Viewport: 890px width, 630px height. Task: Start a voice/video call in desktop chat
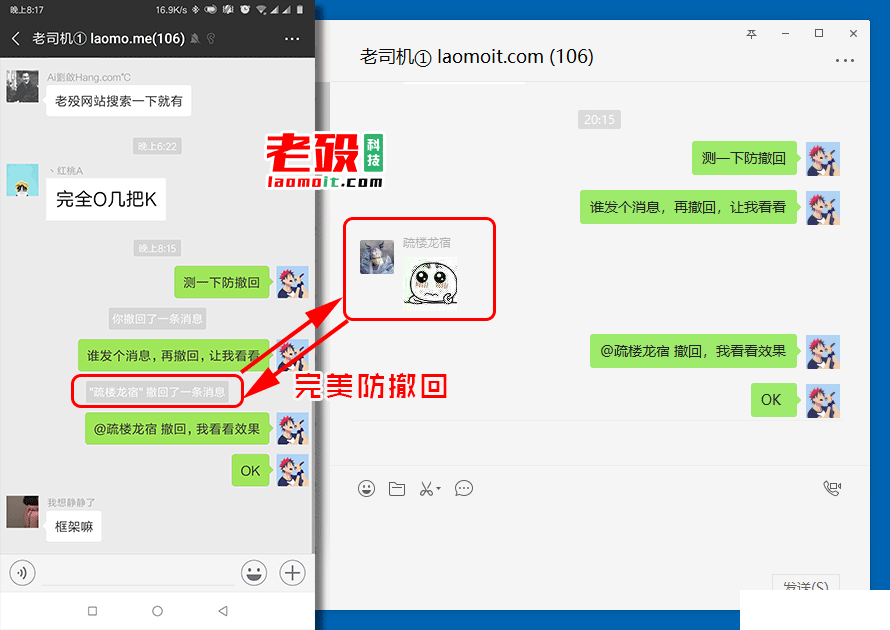point(832,488)
